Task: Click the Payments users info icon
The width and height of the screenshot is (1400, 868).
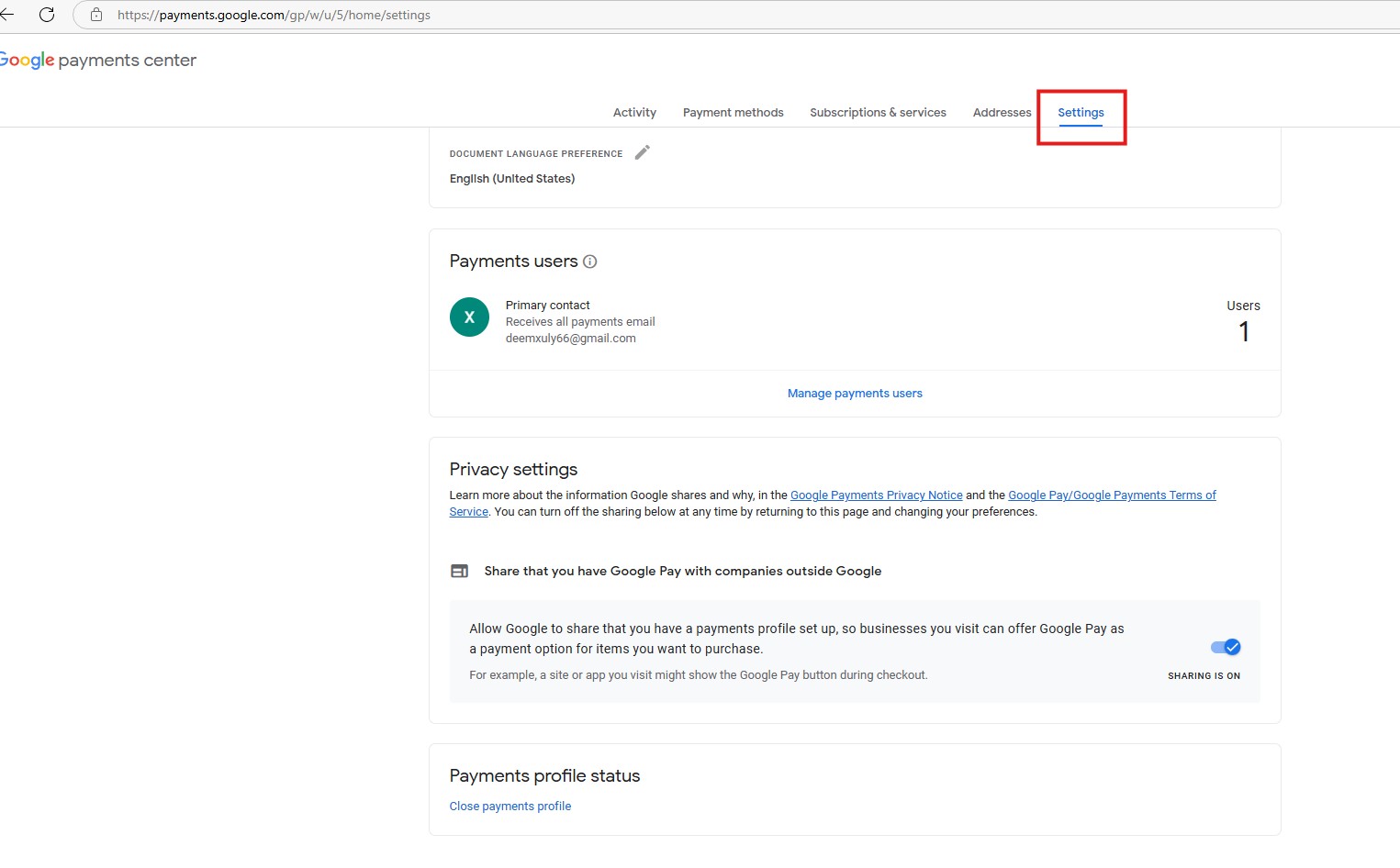Action: 590,262
